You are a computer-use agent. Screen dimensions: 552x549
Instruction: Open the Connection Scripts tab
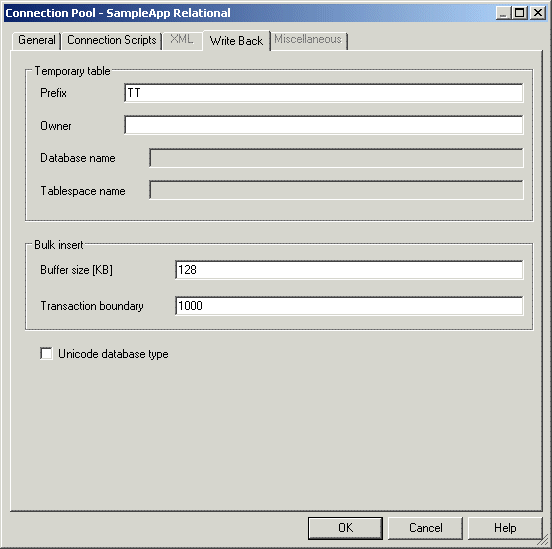(112, 40)
